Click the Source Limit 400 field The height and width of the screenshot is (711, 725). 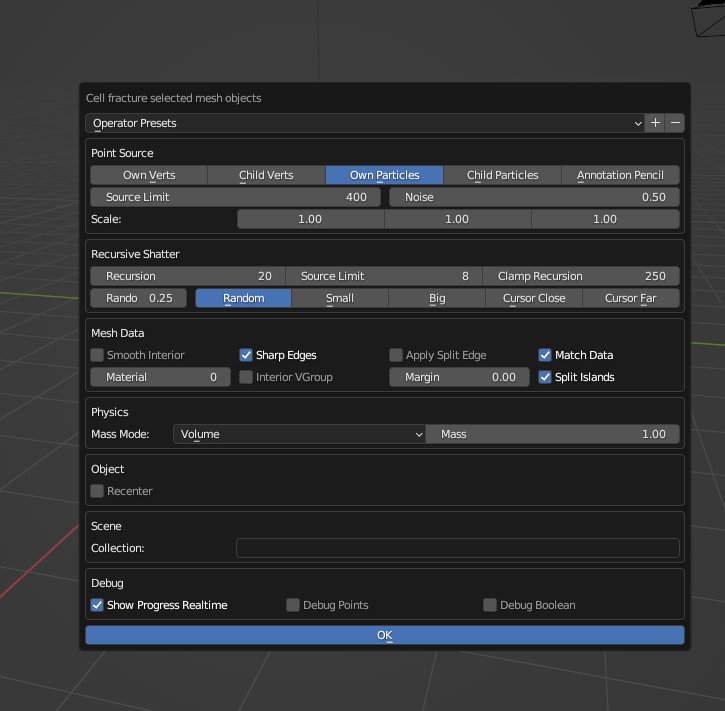236,197
